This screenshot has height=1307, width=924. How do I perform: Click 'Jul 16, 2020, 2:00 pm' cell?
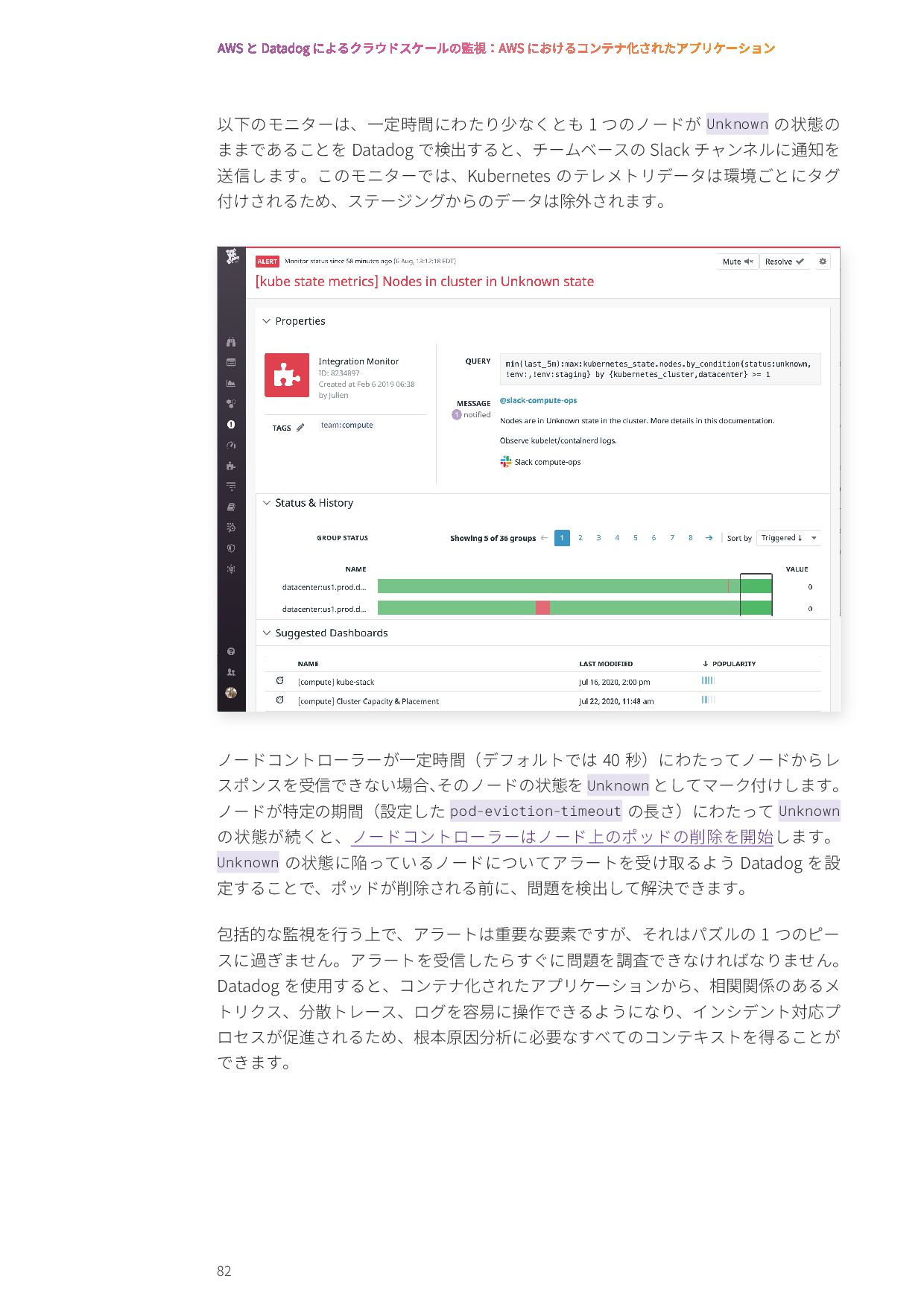tap(615, 682)
